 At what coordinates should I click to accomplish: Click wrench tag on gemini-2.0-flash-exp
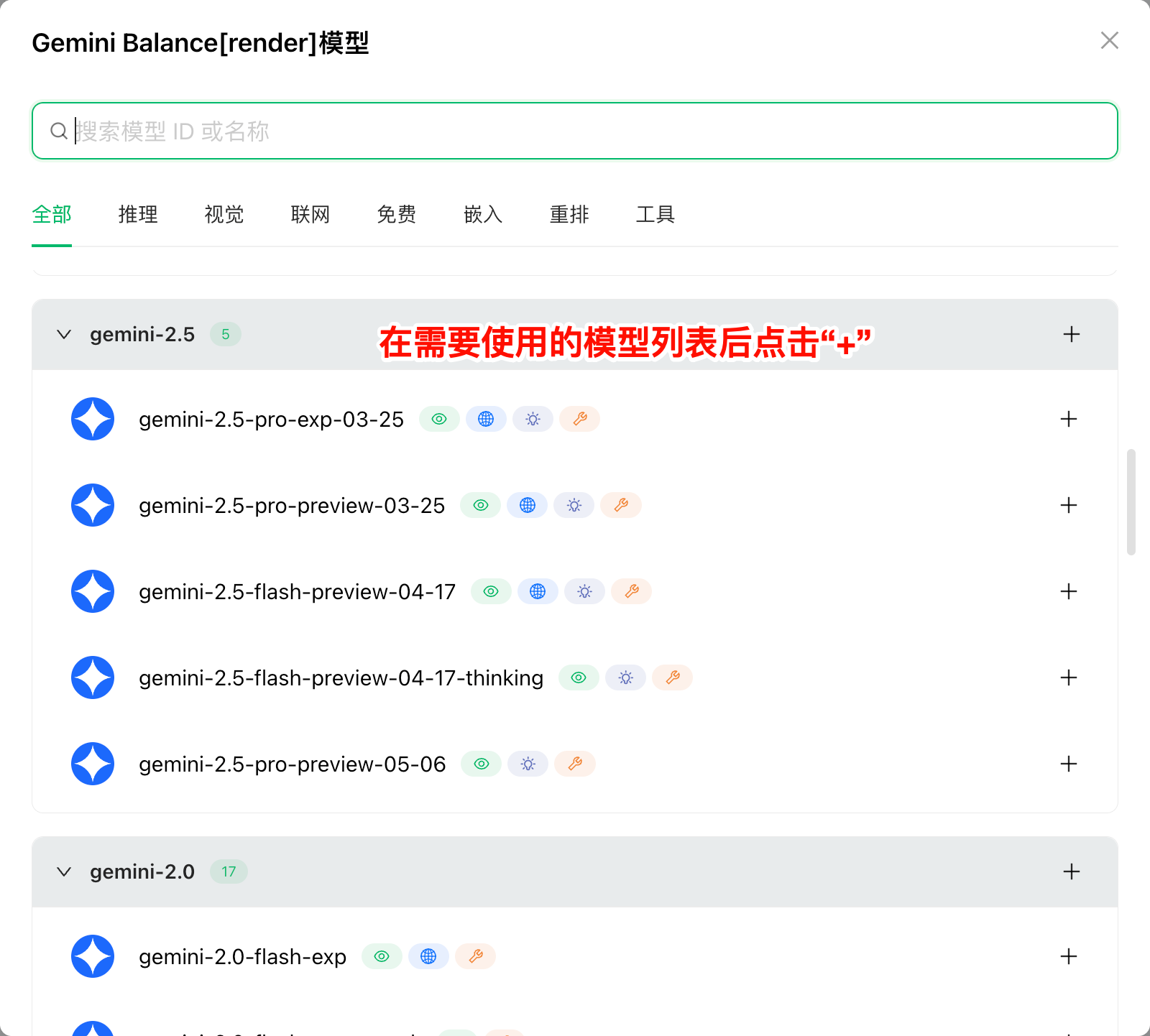click(x=476, y=956)
